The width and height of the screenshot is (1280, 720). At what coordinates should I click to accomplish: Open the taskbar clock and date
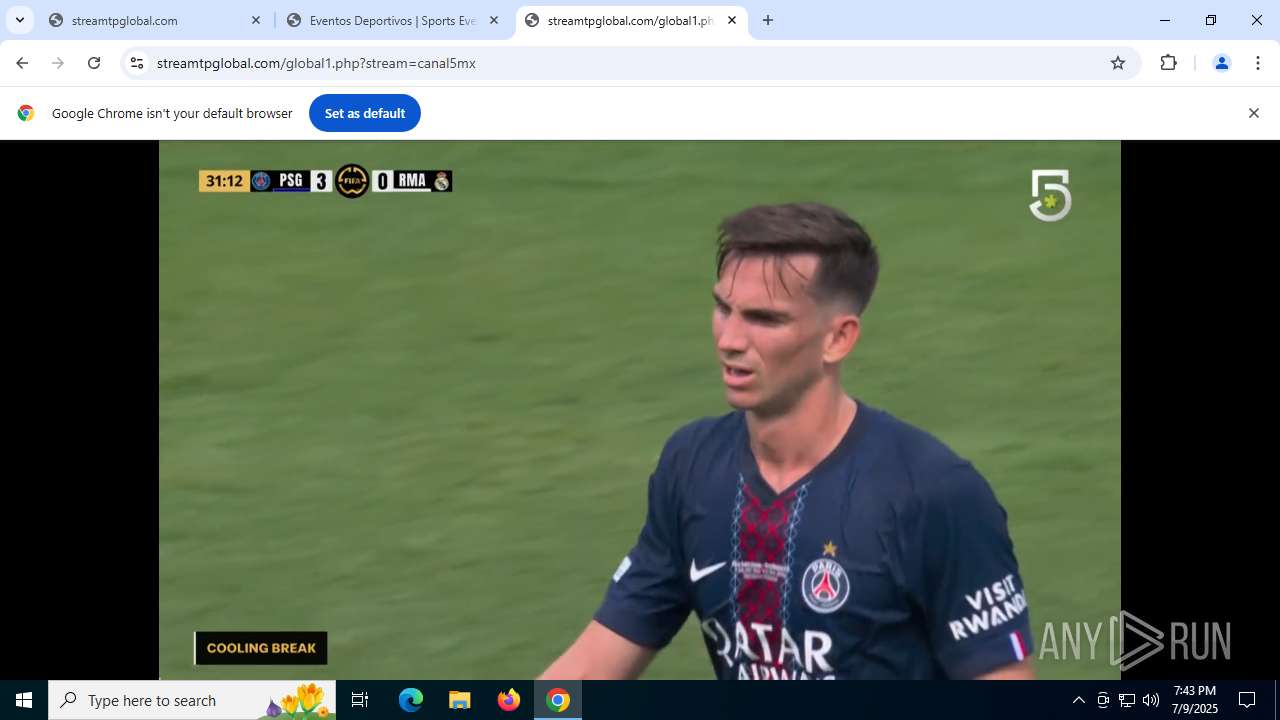pyautogui.click(x=1195, y=700)
